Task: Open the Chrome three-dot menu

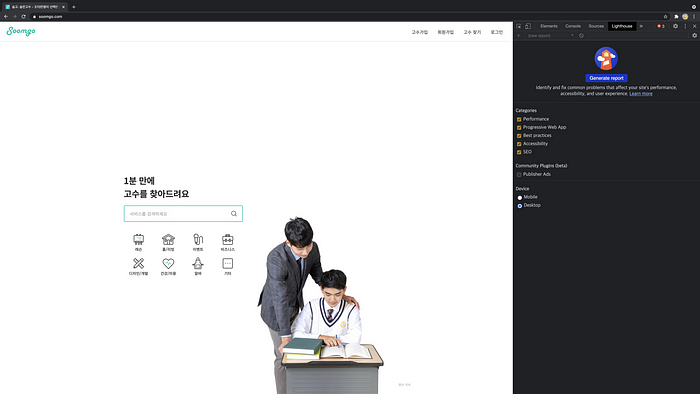Action: (x=694, y=17)
